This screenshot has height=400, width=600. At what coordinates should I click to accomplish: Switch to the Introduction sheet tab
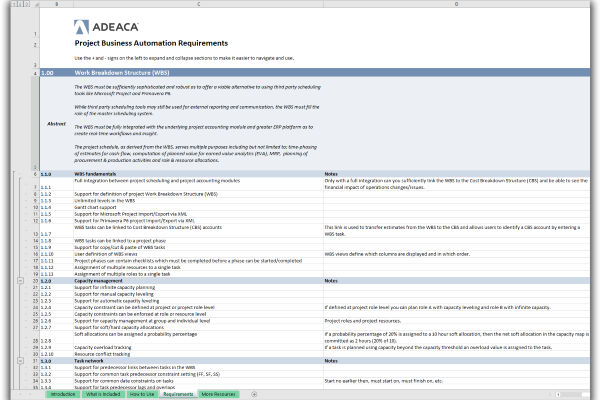point(64,395)
